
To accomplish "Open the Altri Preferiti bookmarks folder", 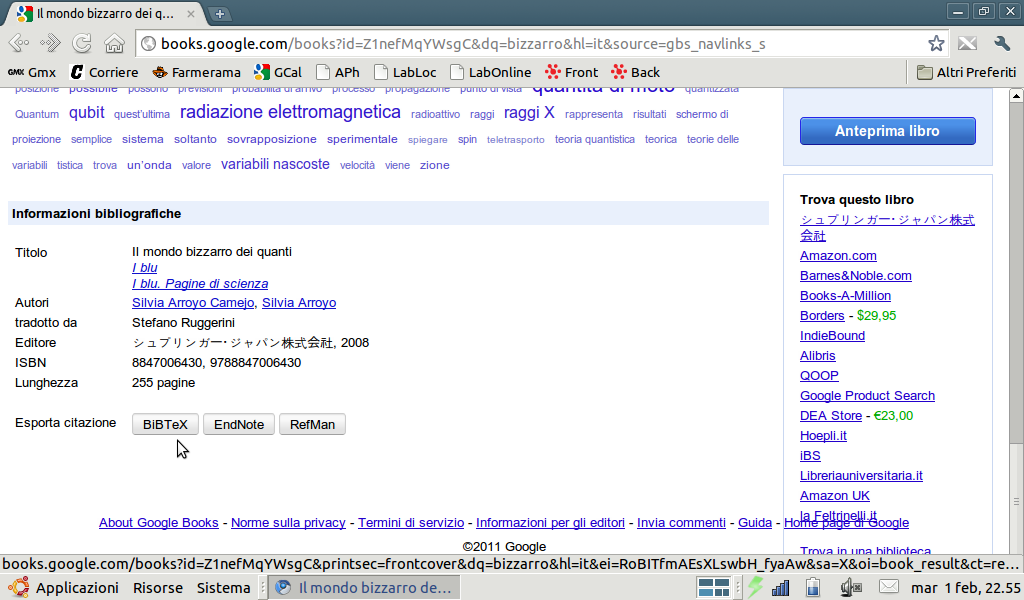I will [967, 72].
